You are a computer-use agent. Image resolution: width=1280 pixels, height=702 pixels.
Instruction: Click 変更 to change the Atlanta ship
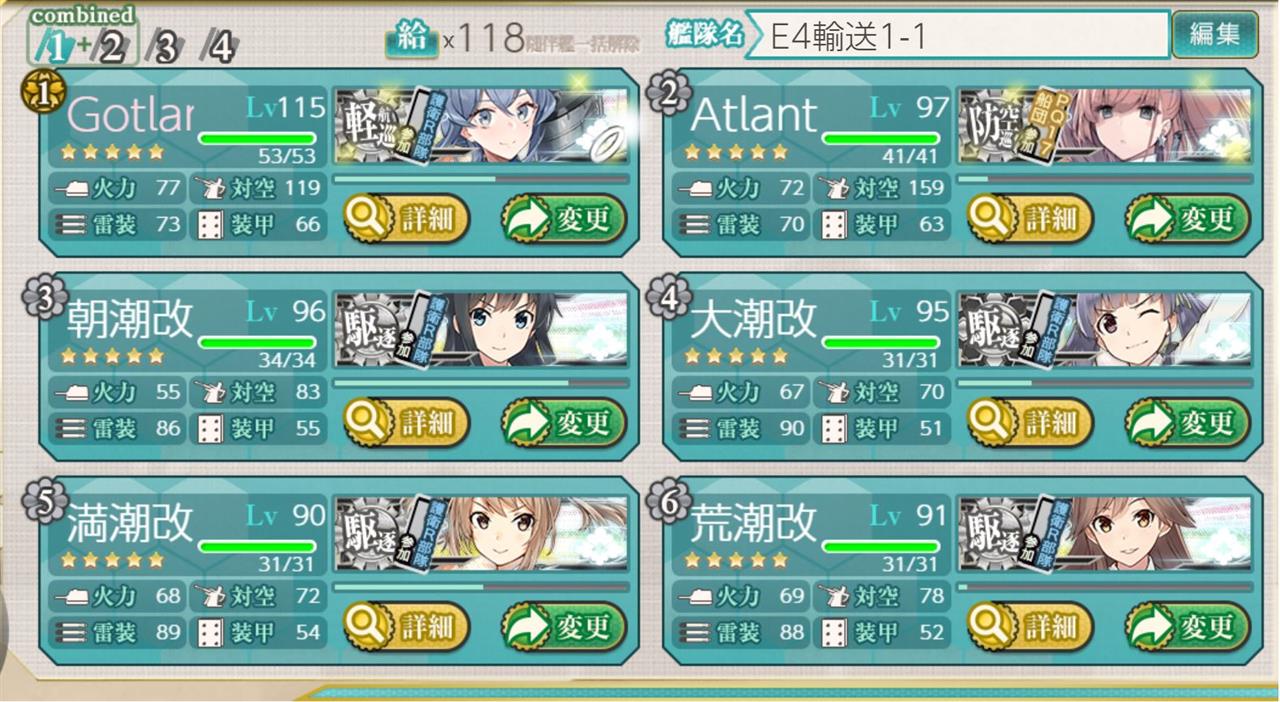point(1187,219)
